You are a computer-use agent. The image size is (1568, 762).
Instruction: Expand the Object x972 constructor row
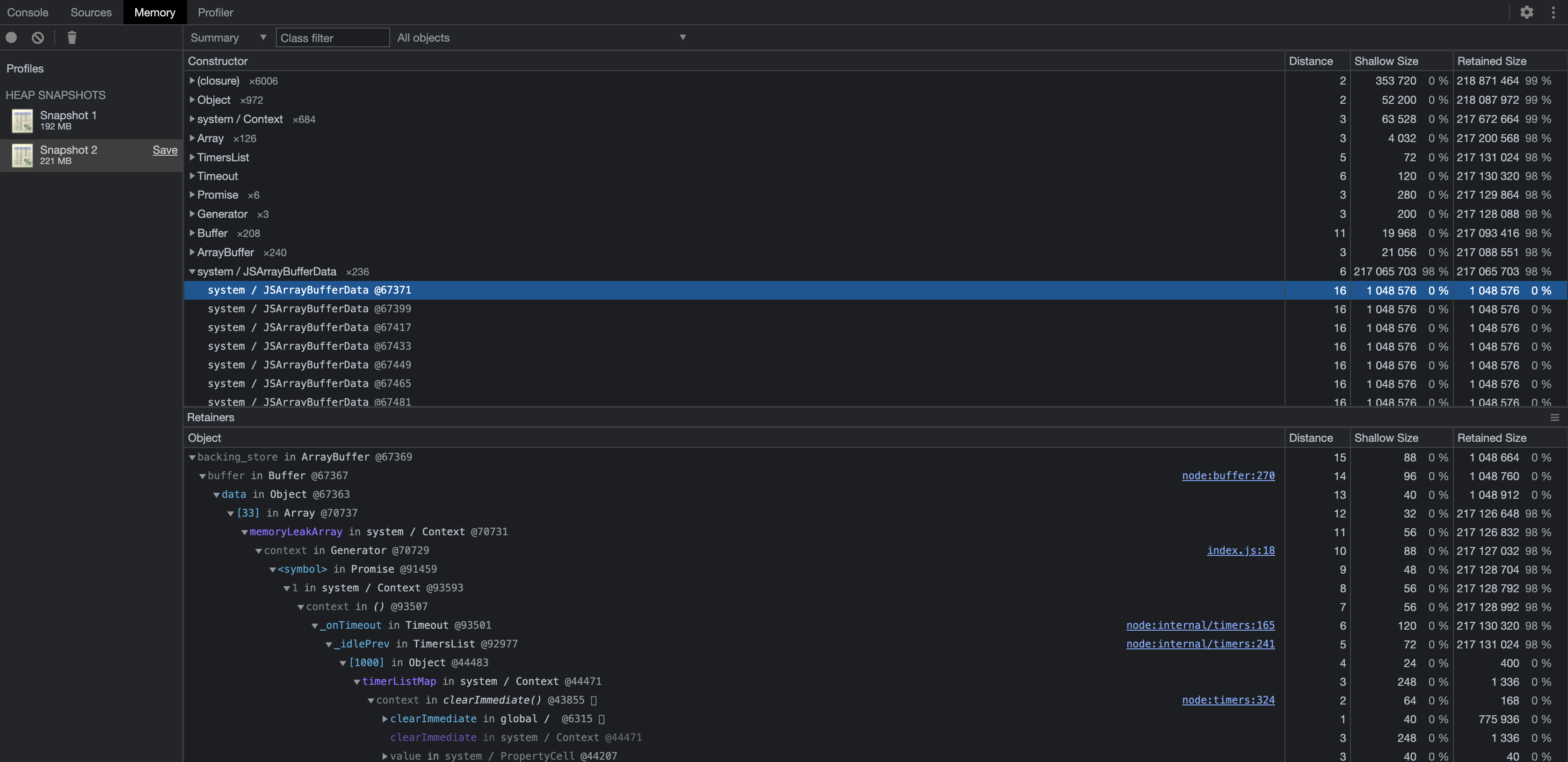point(192,100)
